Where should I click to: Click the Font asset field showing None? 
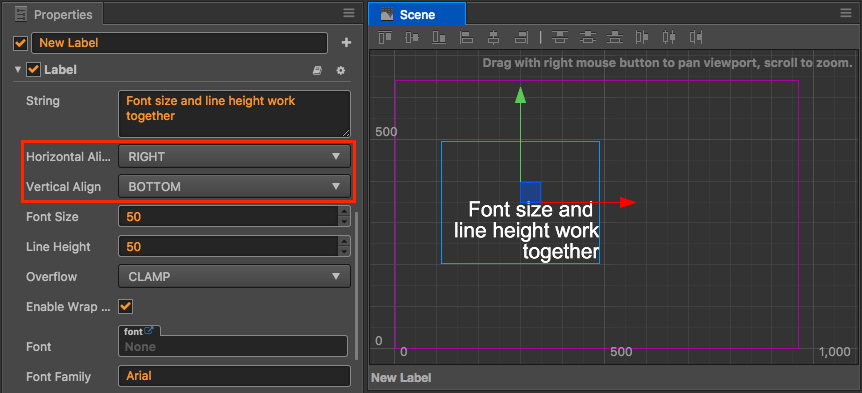pos(233,346)
